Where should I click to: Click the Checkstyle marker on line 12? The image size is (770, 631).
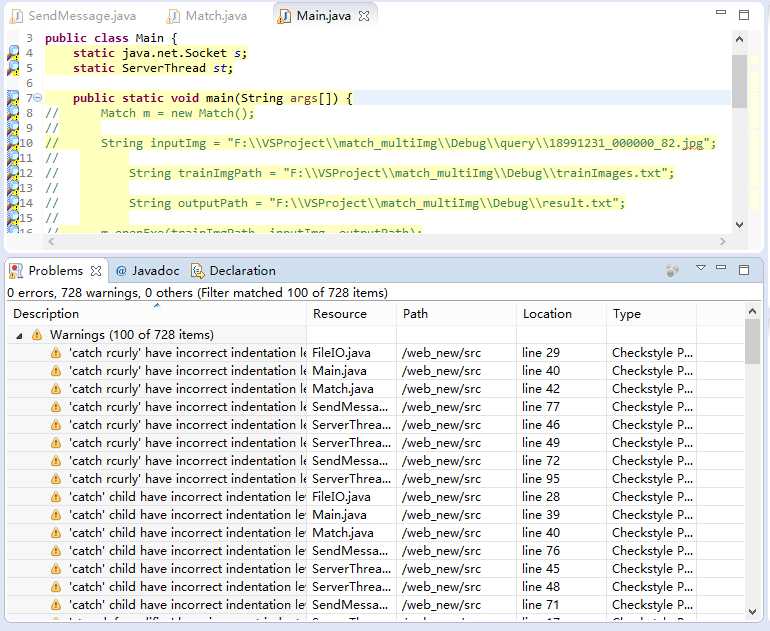tap(13, 173)
